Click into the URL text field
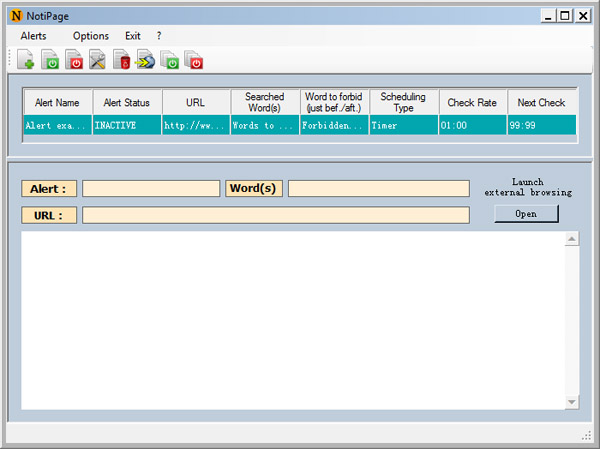Screen dimensions: 600x449 coord(275,215)
